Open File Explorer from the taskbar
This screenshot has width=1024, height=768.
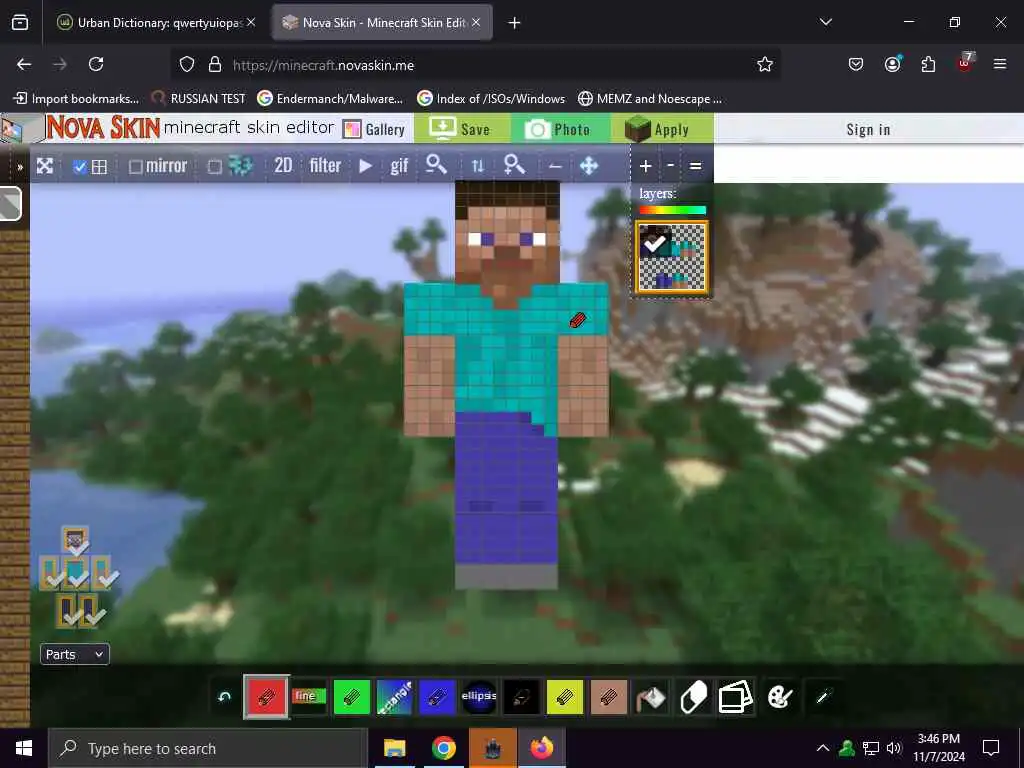[x=394, y=748]
